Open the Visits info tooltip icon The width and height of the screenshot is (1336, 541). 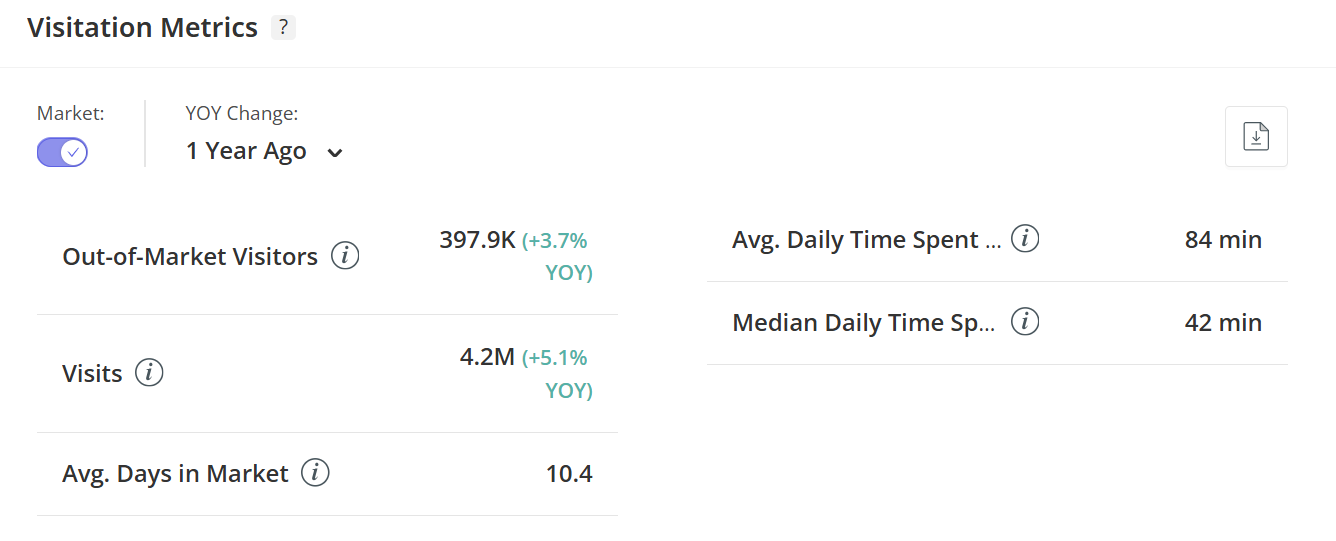149,374
